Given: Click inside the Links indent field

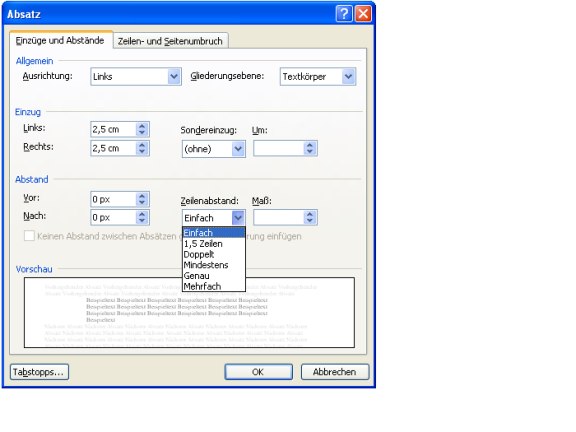Looking at the screenshot, I should point(113,129).
